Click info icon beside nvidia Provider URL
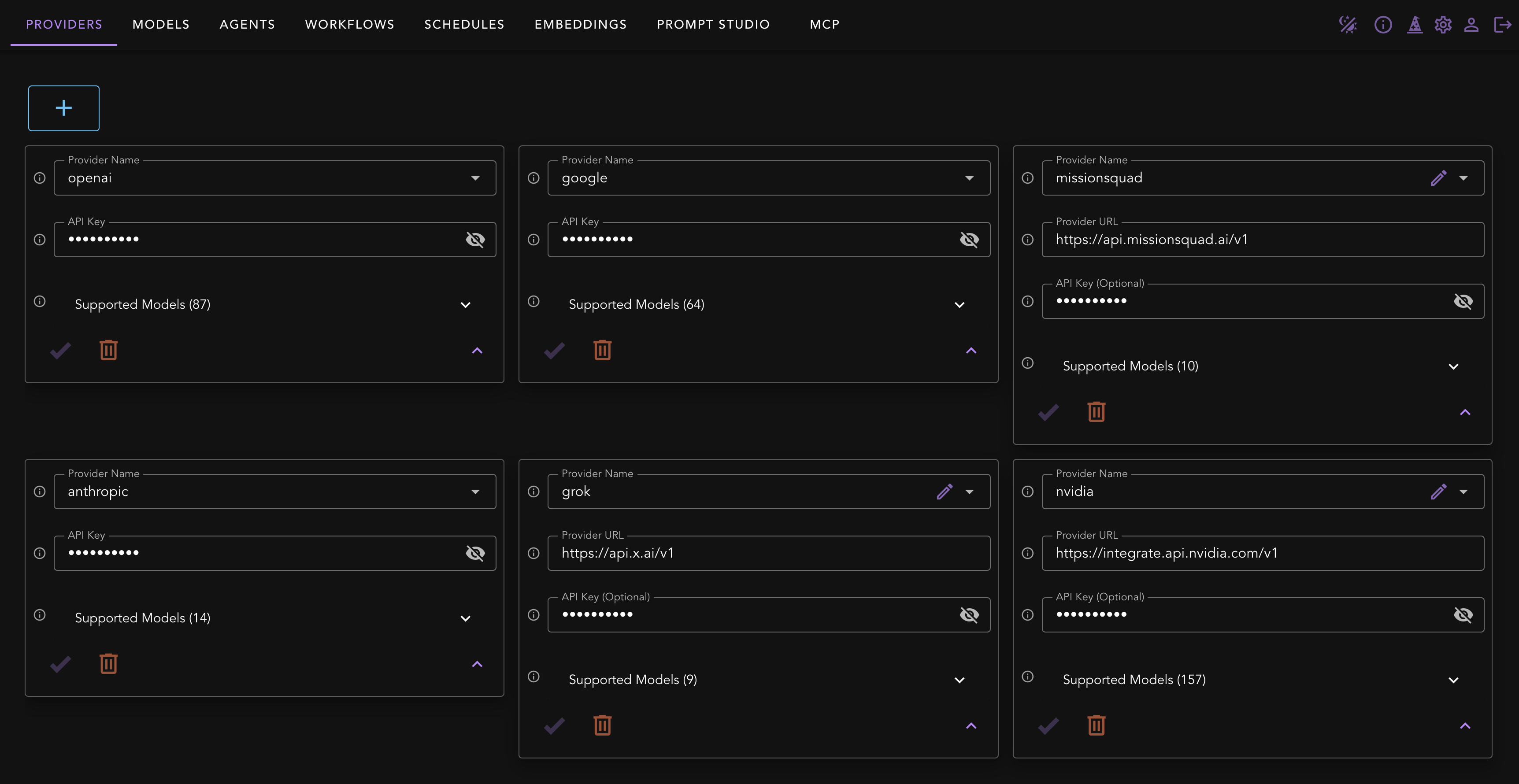The image size is (1519, 784). click(x=1028, y=553)
